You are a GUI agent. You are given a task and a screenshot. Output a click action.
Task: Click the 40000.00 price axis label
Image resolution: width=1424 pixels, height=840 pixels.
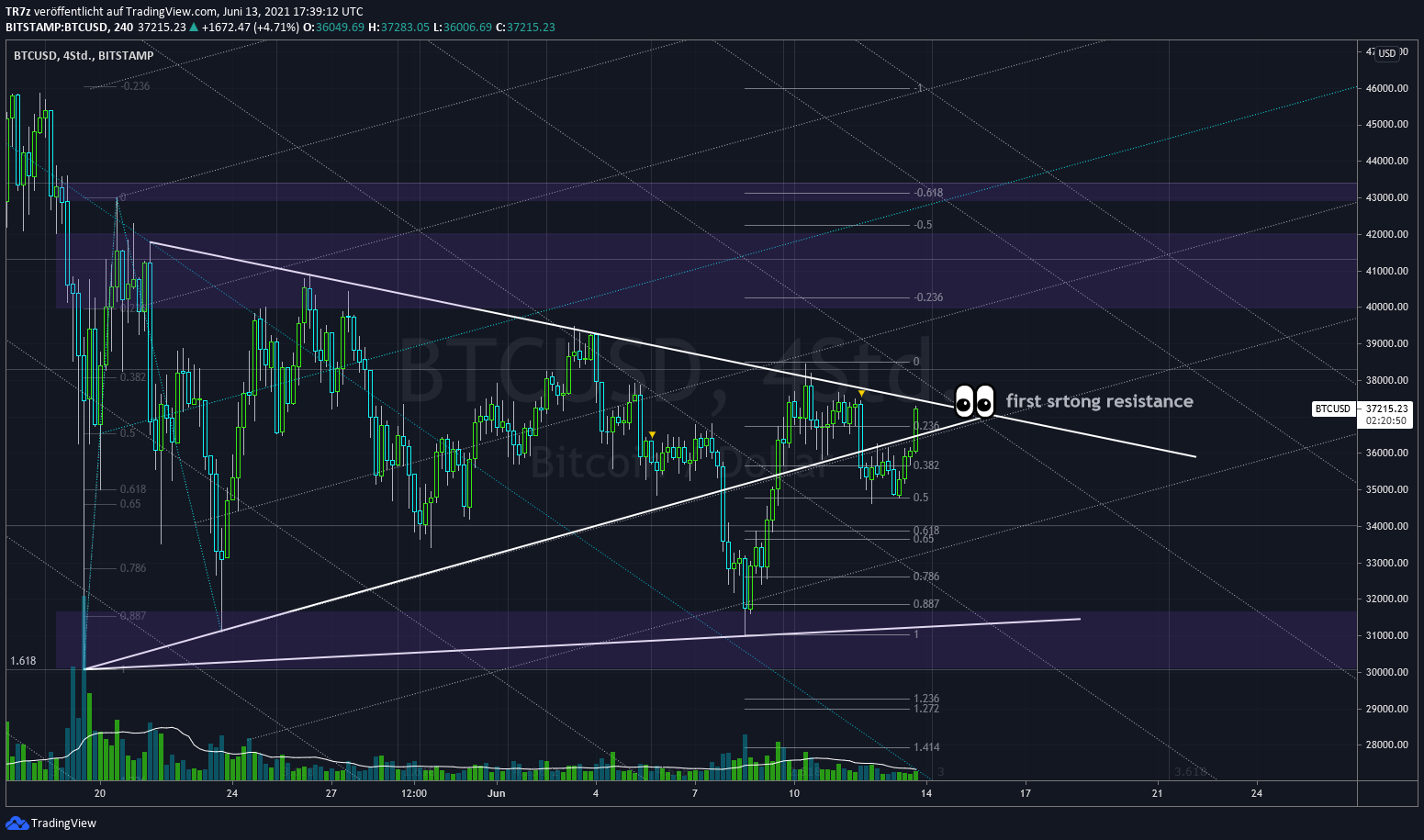1387,307
